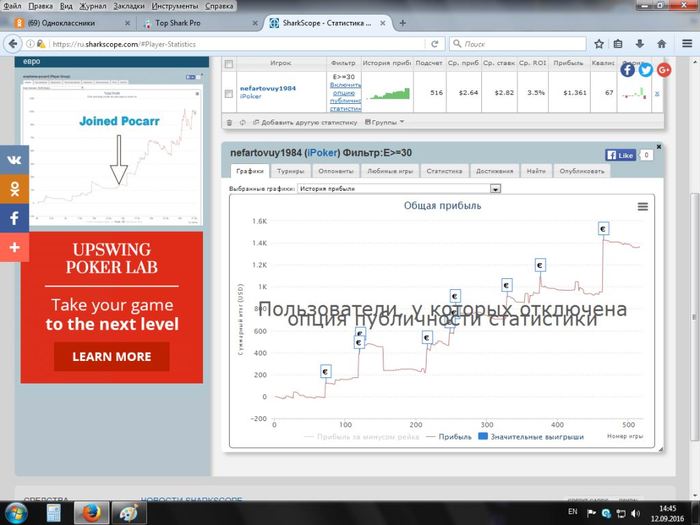The image size is (700, 525).
Task: Open the bookmarks list icon in toolbar
Action: (x=618, y=44)
